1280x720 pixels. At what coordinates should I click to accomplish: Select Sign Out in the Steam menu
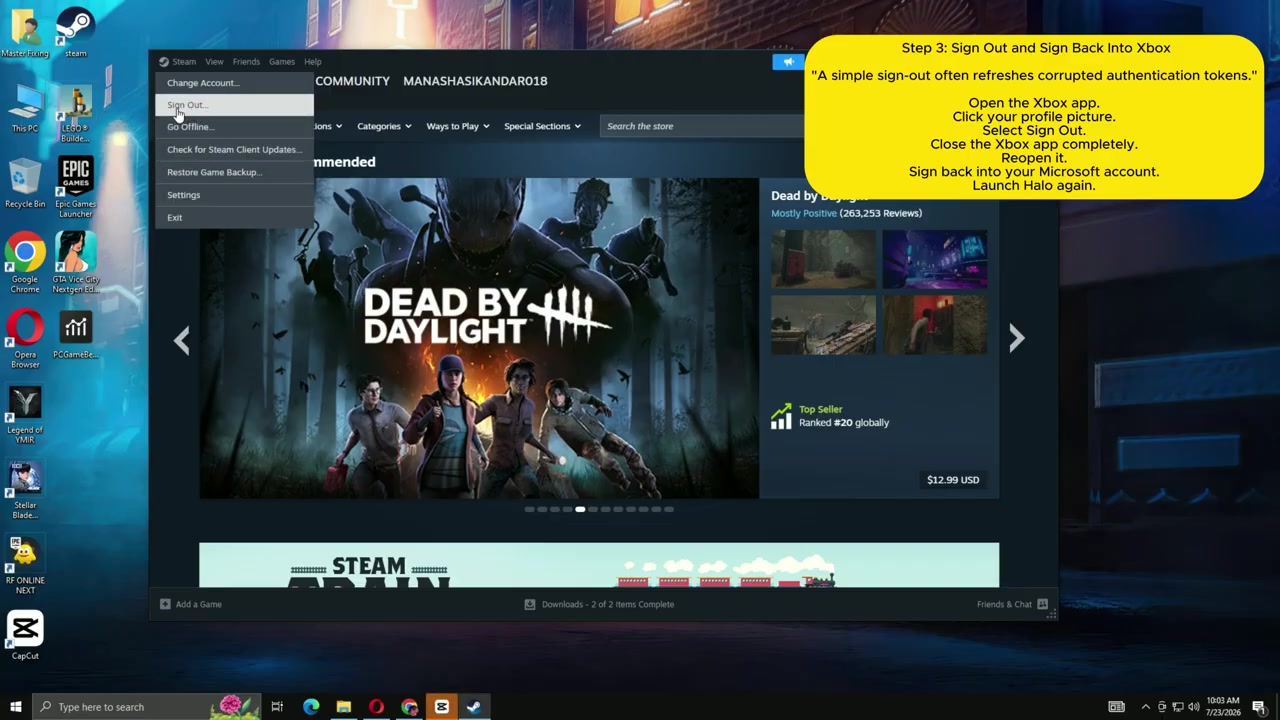click(x=234, y=105)
